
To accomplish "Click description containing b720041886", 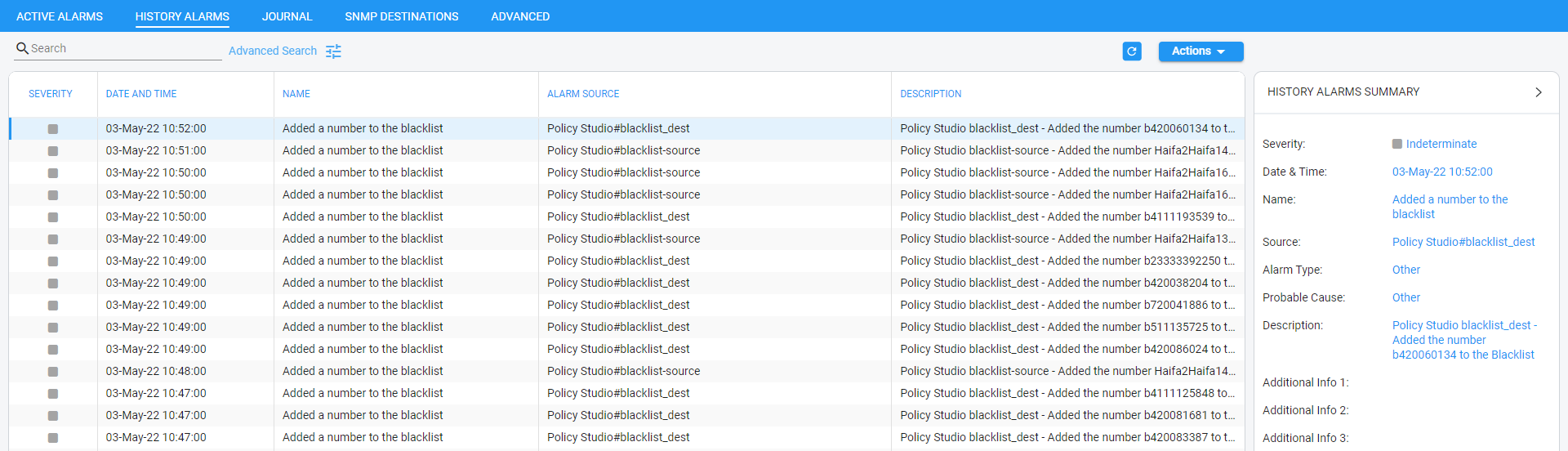I will tap(1067, 305).
